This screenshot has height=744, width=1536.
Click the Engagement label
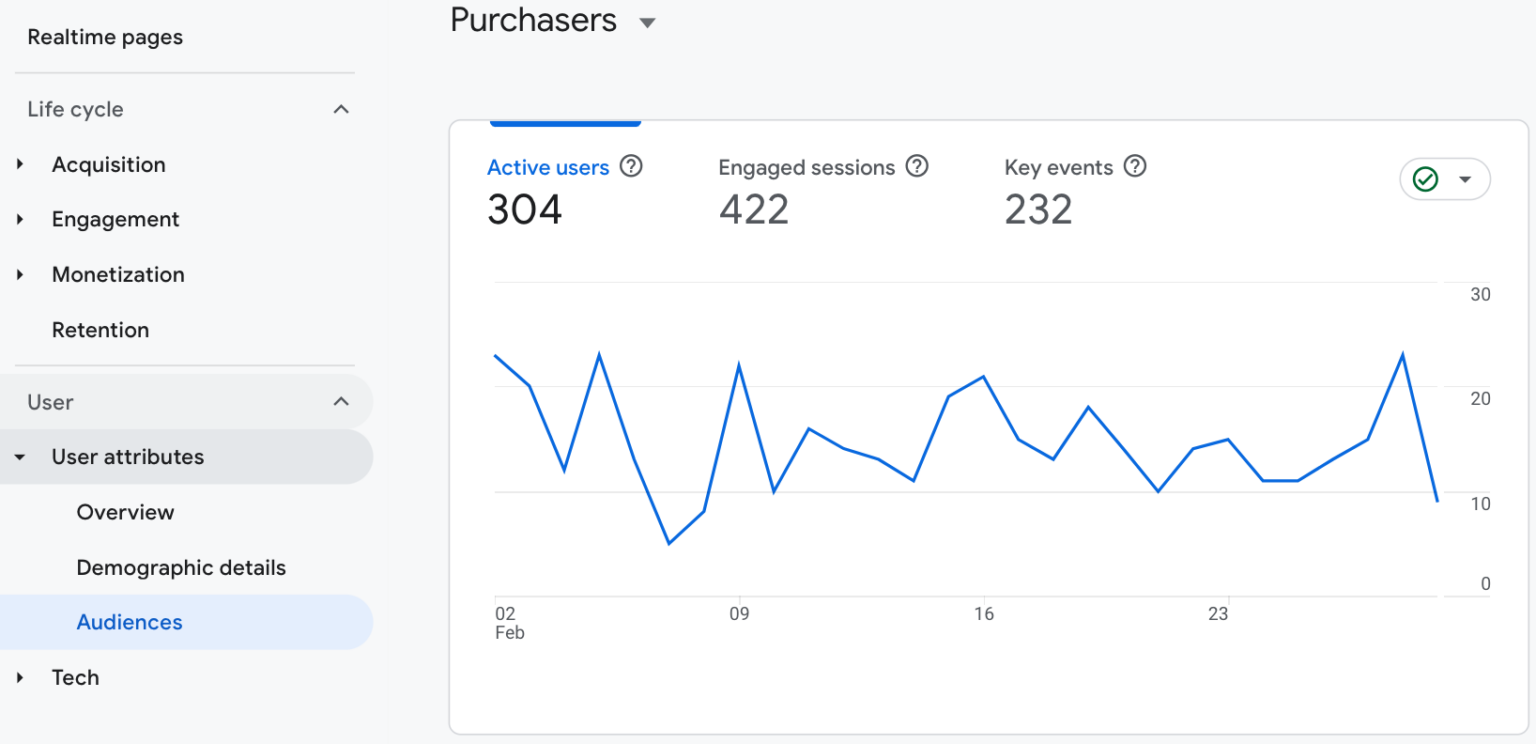[x=116, y=219]
